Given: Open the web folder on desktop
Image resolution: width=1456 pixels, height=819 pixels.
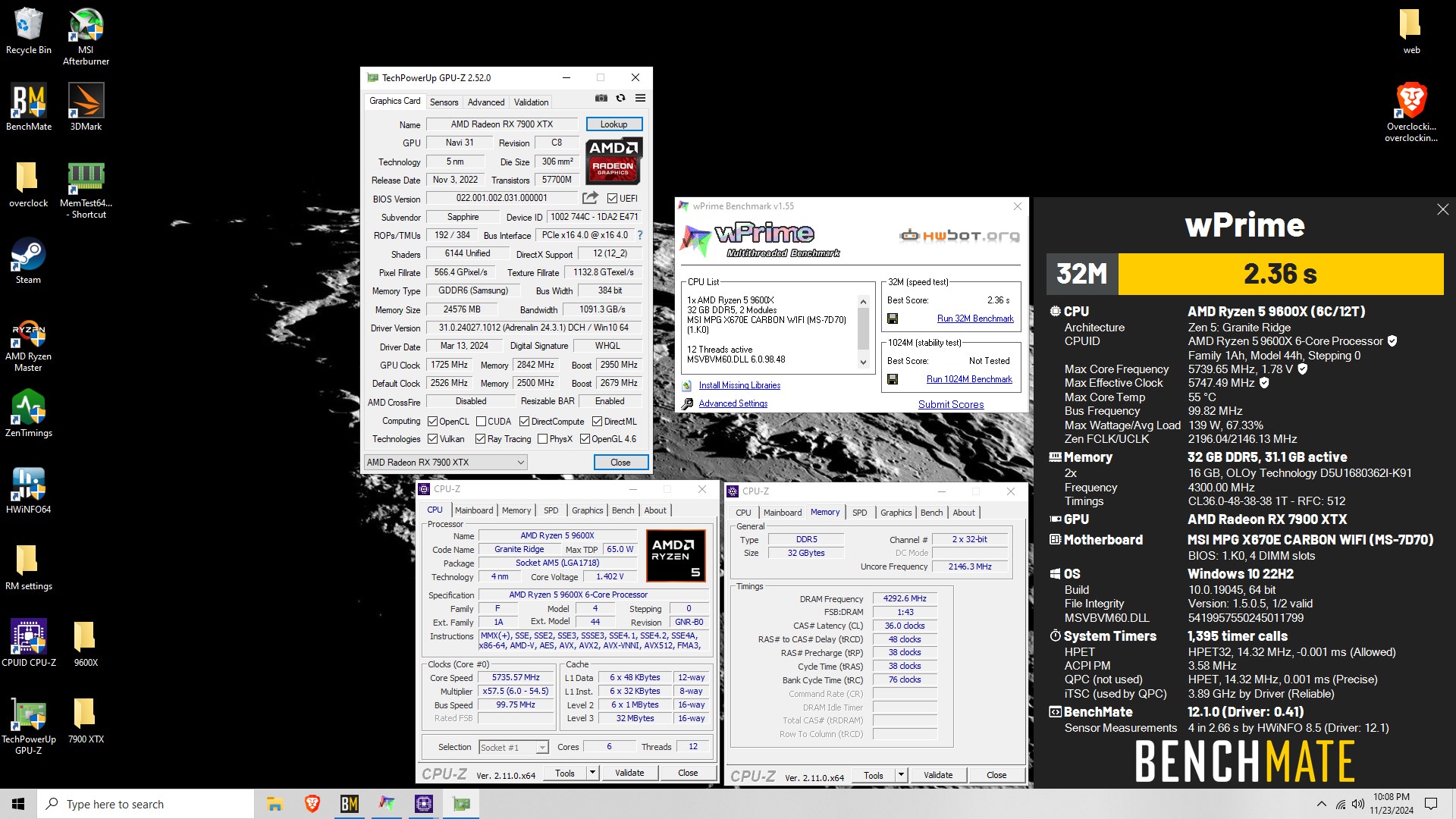Looking at the screenshot, I should pos(1411,31).
